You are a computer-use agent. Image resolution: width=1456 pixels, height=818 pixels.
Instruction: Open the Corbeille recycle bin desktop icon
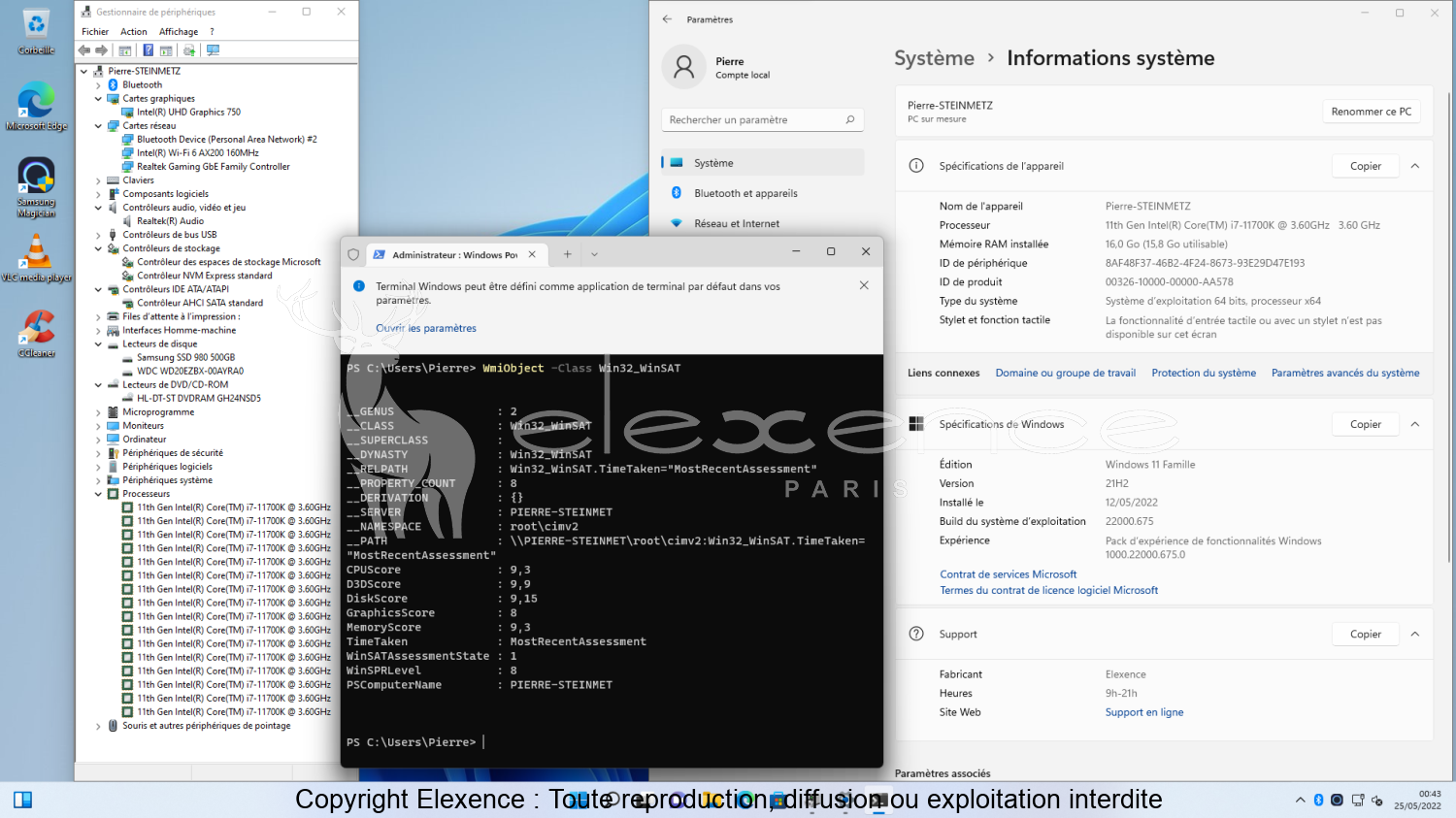tap(36, 31)
